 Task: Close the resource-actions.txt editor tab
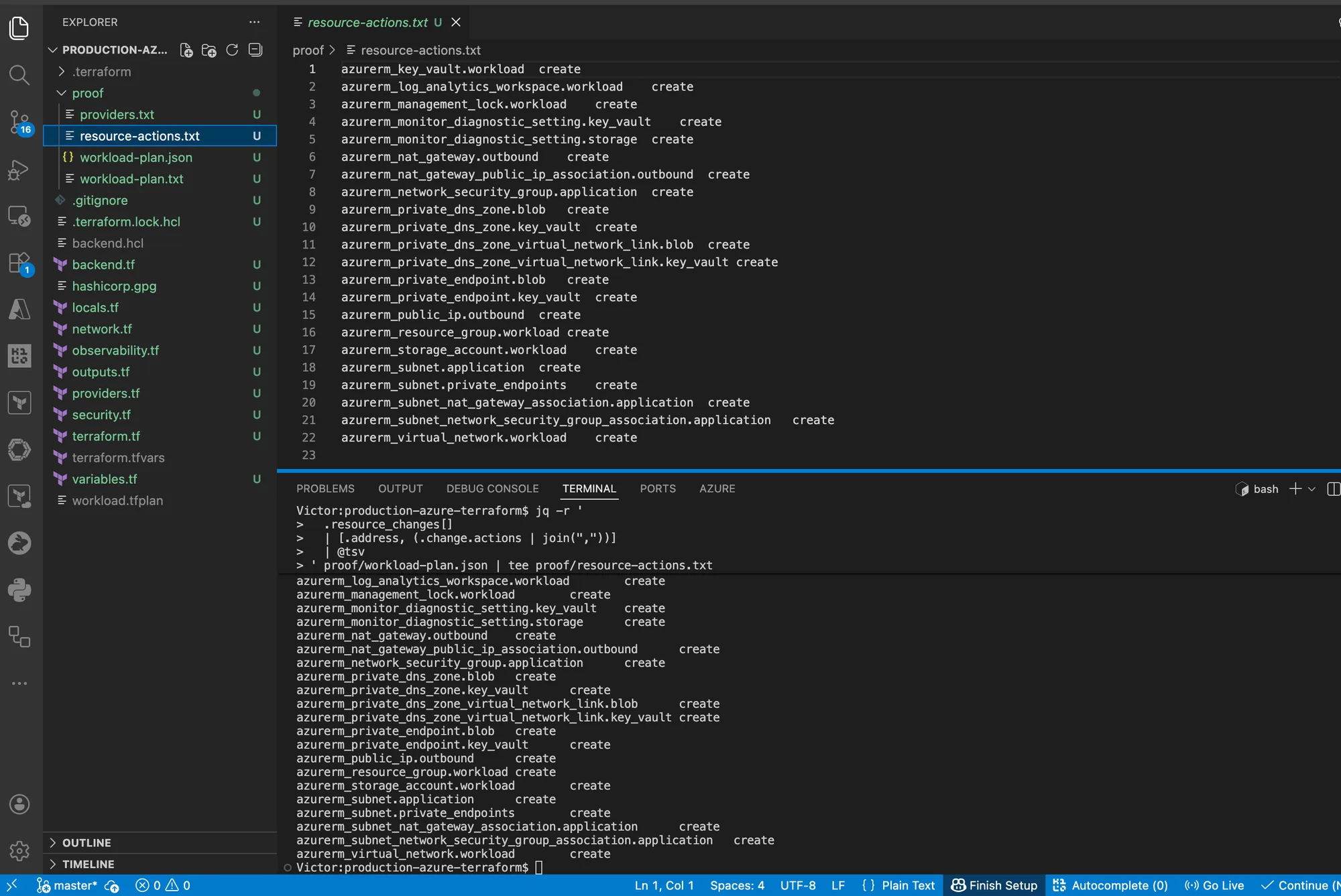456,22
